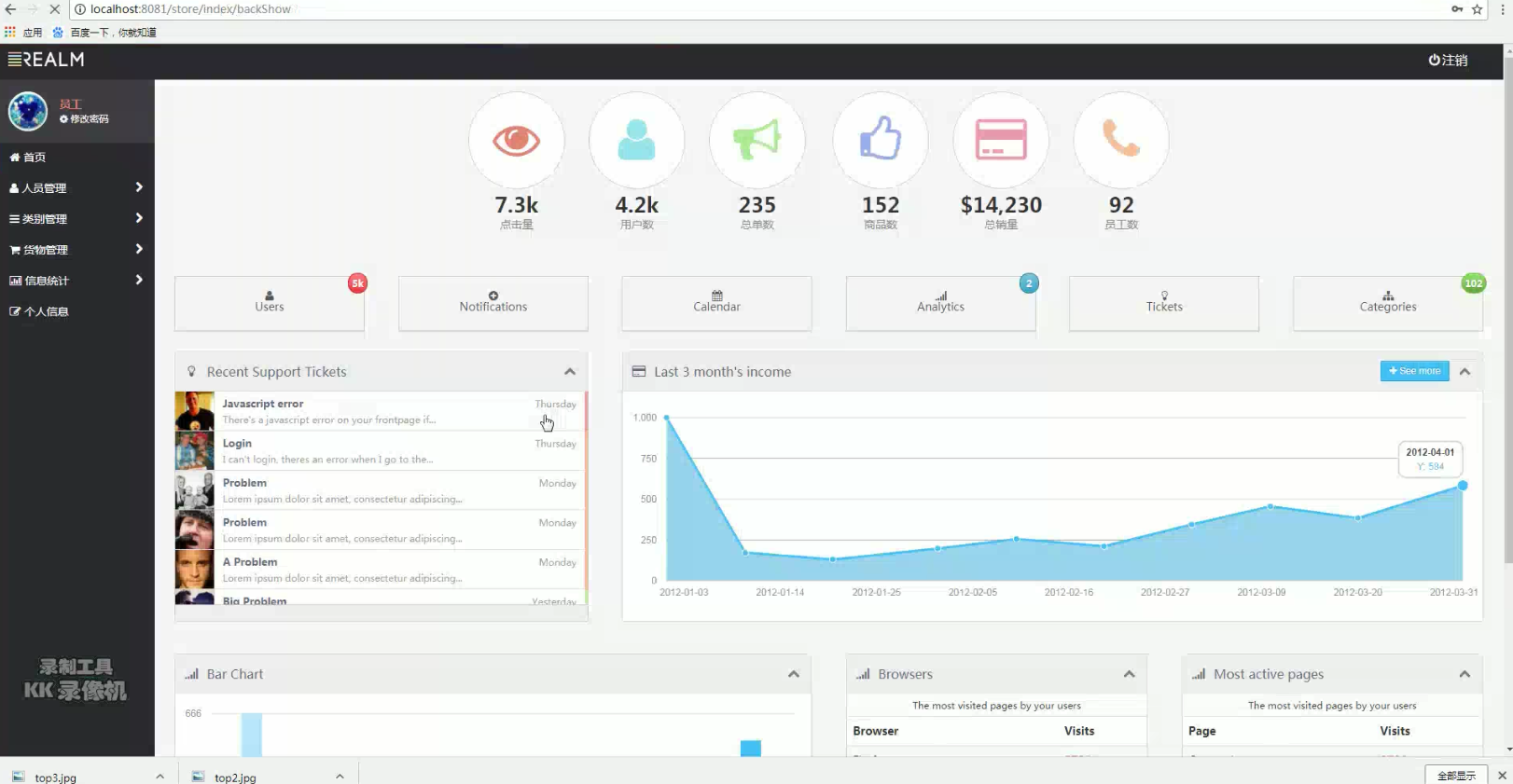1513x784 pixels.
Task: Click the chevron beside 信息统计
Action: point(139,280)
